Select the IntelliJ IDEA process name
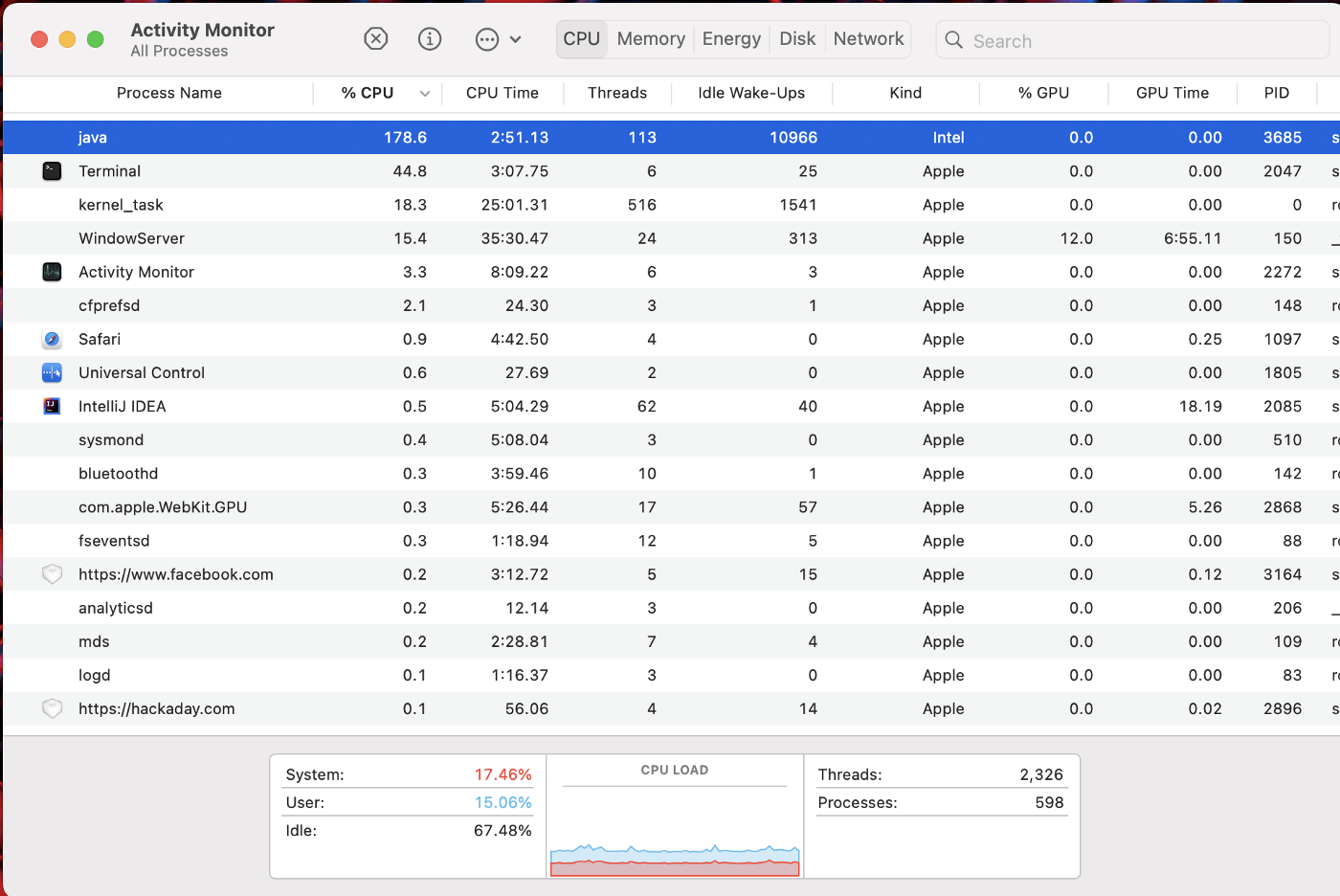1340x896 pixels. [123, 406]
